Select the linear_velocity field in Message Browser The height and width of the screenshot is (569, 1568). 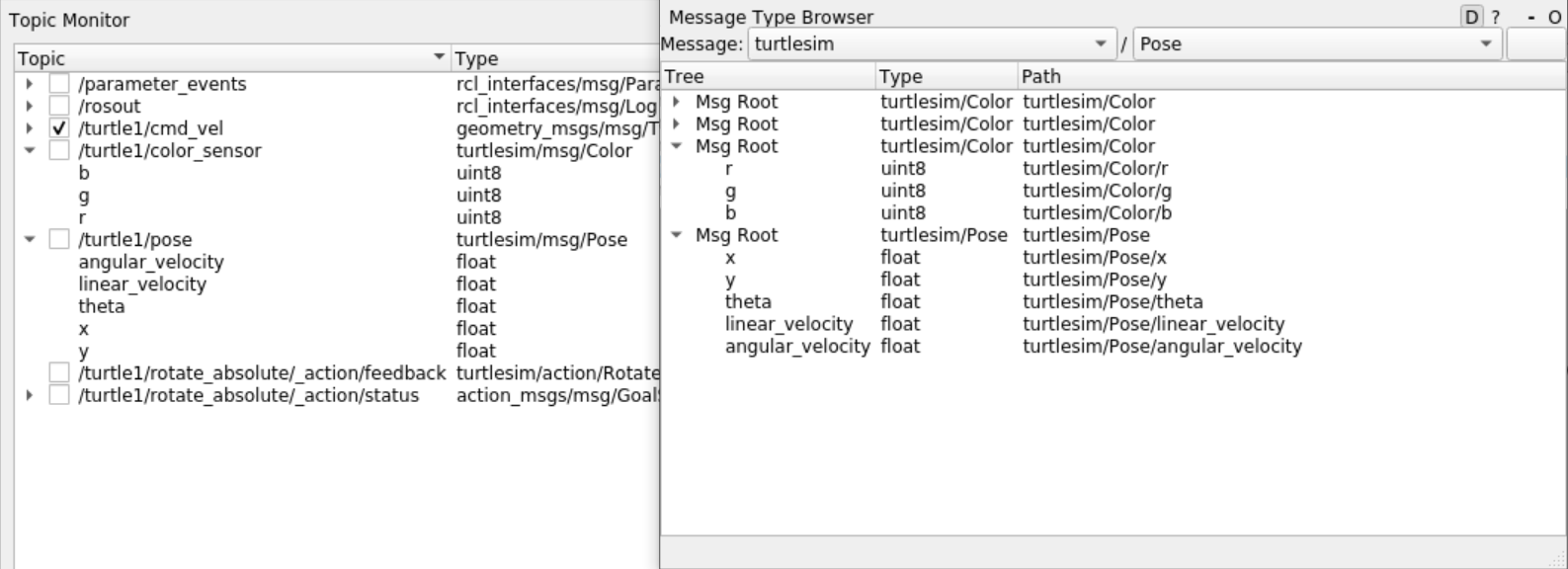point(788,324)
